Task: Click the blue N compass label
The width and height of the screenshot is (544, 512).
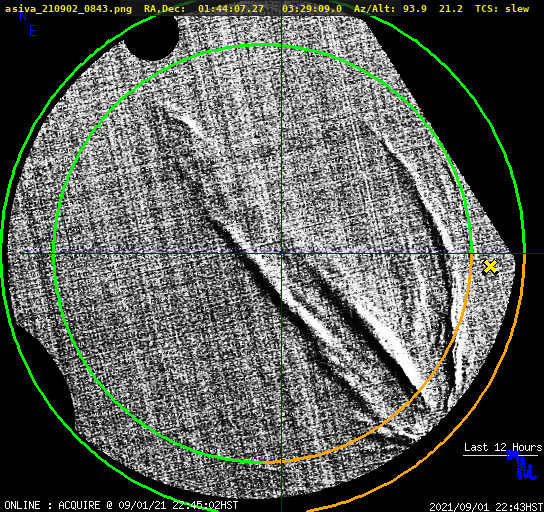Action: point(23,16)
